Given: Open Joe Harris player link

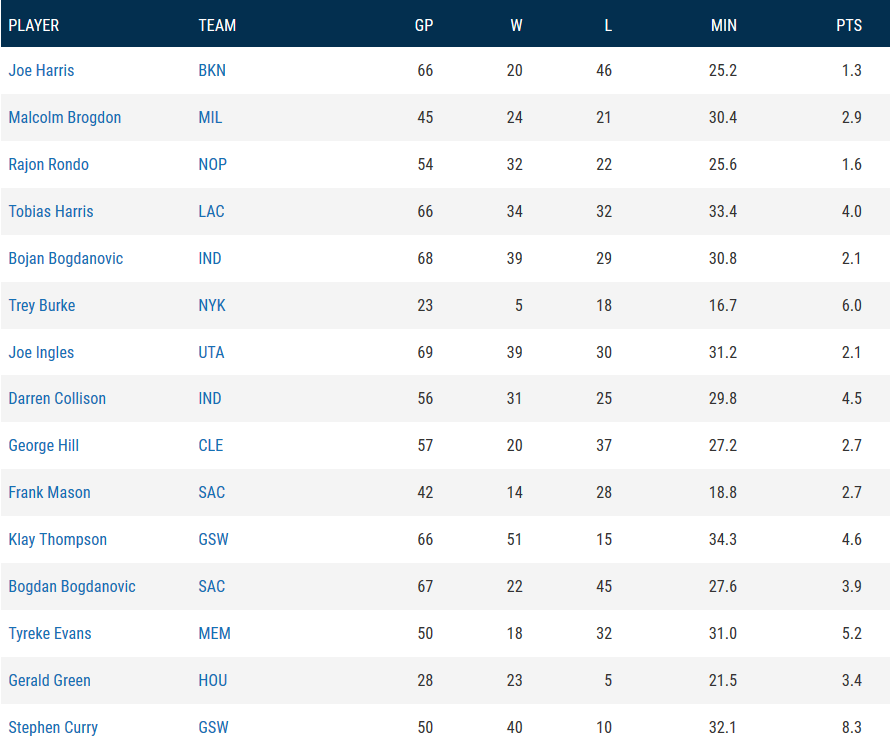Looking at the screenshot, I should tap(41, 71).
